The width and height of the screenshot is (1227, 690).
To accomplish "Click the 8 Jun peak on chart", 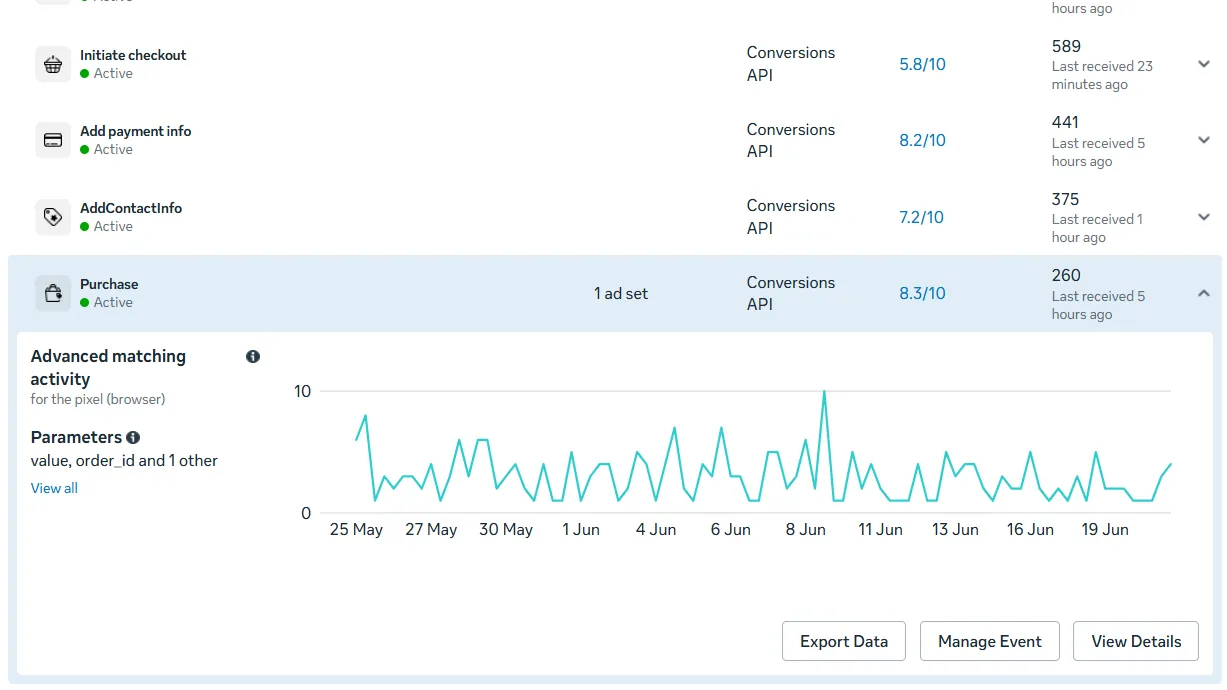I will pos(824,392).
